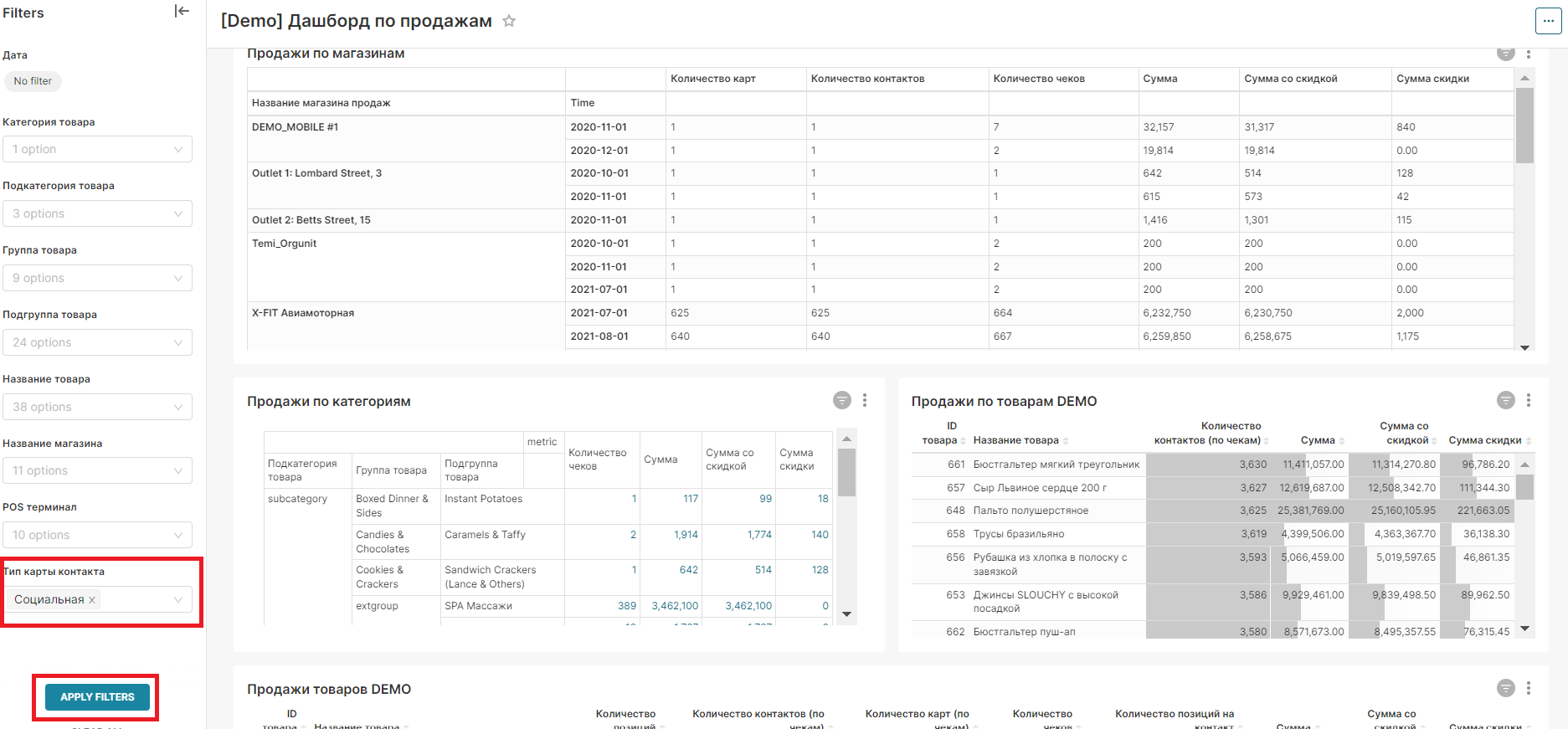Open applied filters icon on Продажи по категориям
Viewport: 1568px width, 729px height.
click(841, 401)
